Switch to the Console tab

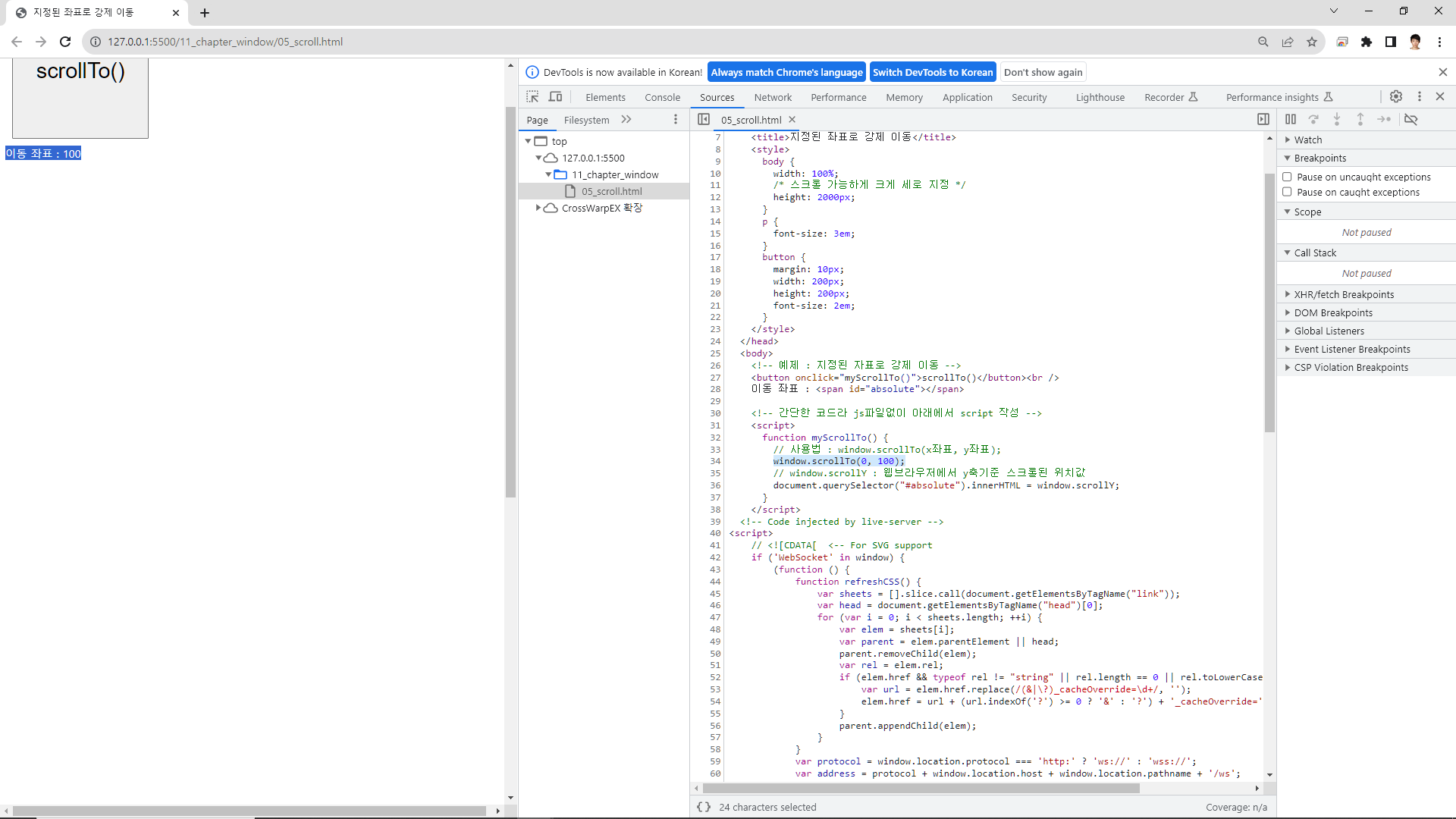pos(662,97)
